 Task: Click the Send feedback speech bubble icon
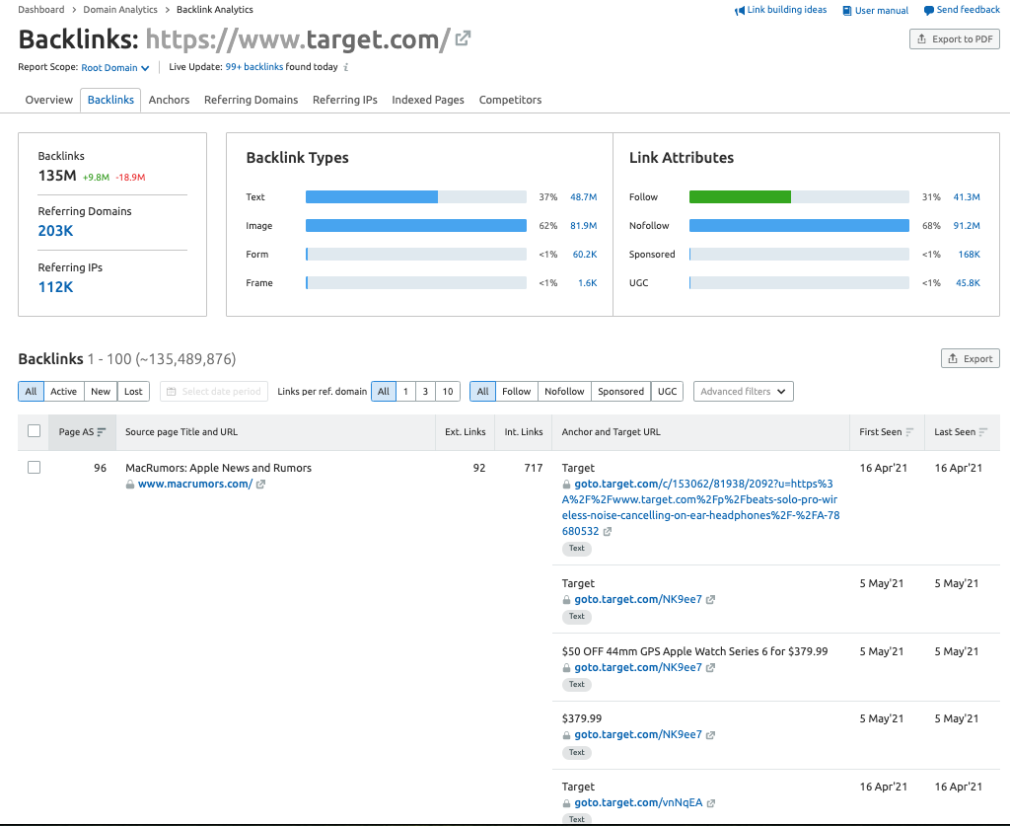coord(929,10)
